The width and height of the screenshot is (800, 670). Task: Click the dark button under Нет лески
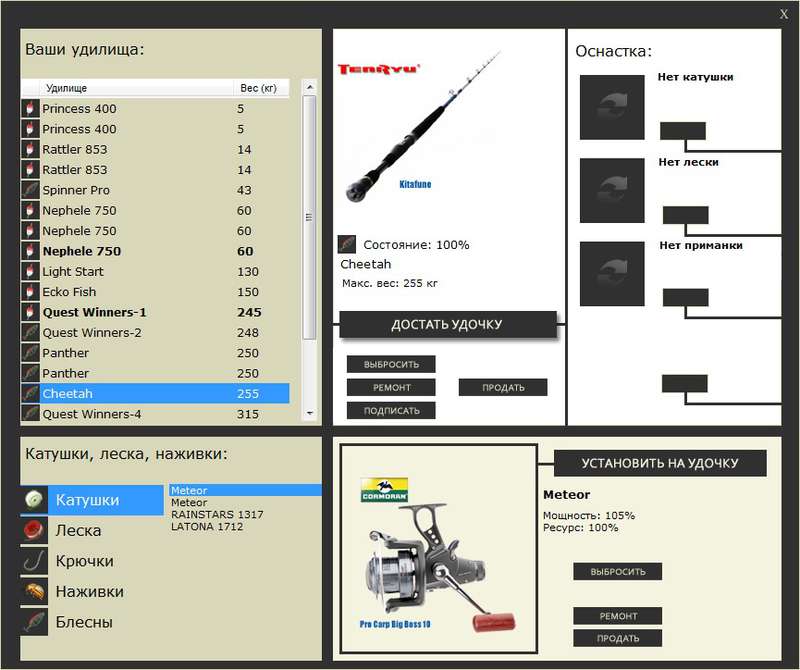point(685,215)
